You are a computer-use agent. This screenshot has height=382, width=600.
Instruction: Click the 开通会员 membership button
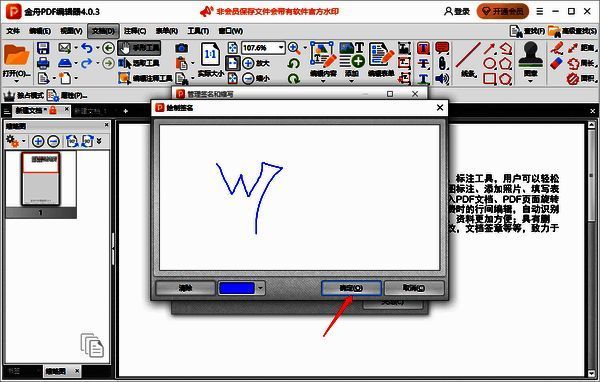pyautogui.click(x=502, y=11)
